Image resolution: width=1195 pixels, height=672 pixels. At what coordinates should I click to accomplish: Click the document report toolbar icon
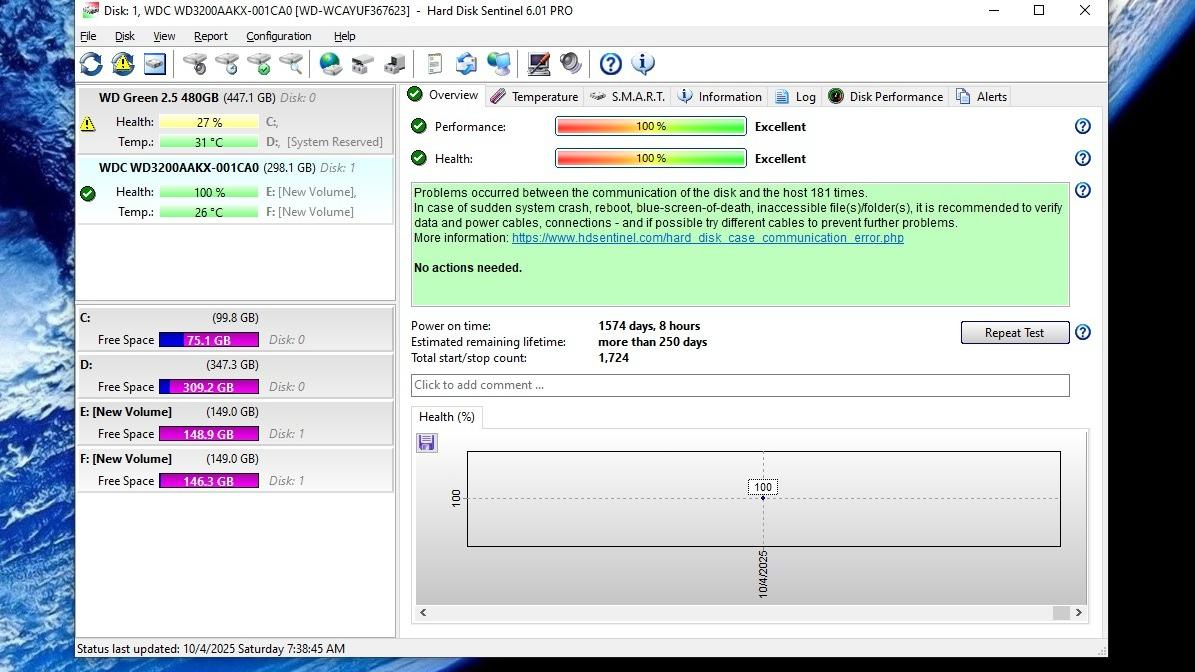point(434,64)
